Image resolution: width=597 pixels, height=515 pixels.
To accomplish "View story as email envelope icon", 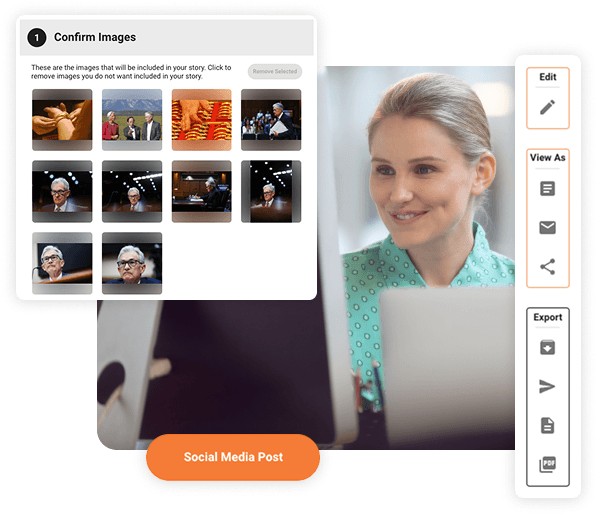I will 547,228.
